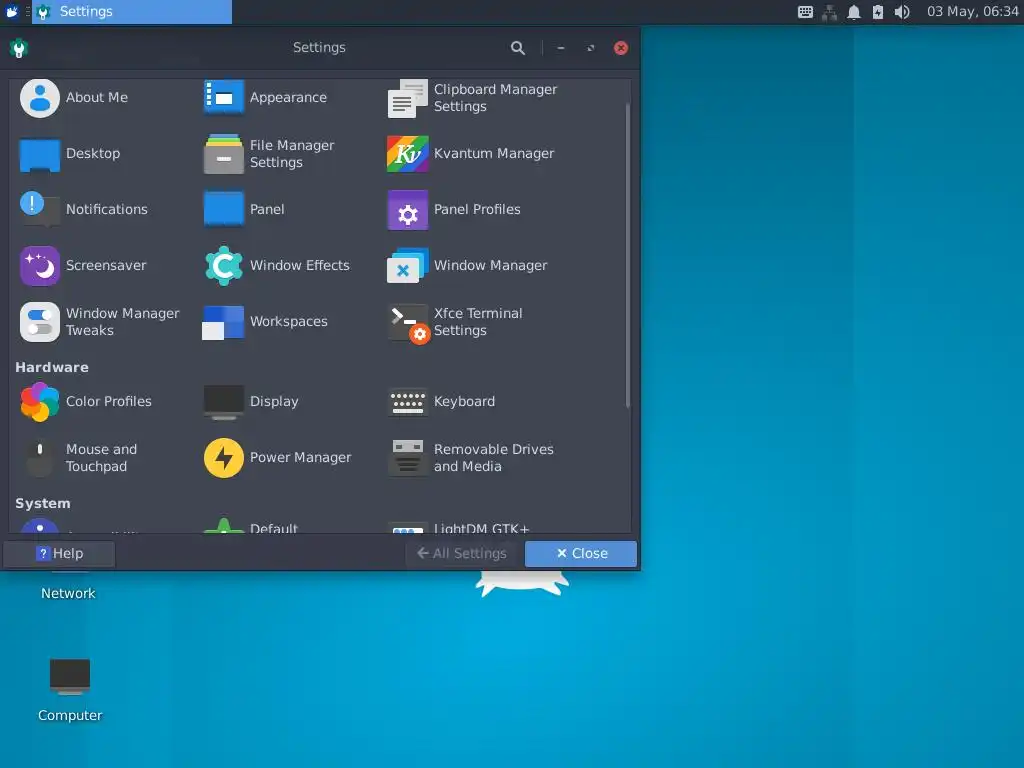Open Panel Profiles

tap(455, 210)
